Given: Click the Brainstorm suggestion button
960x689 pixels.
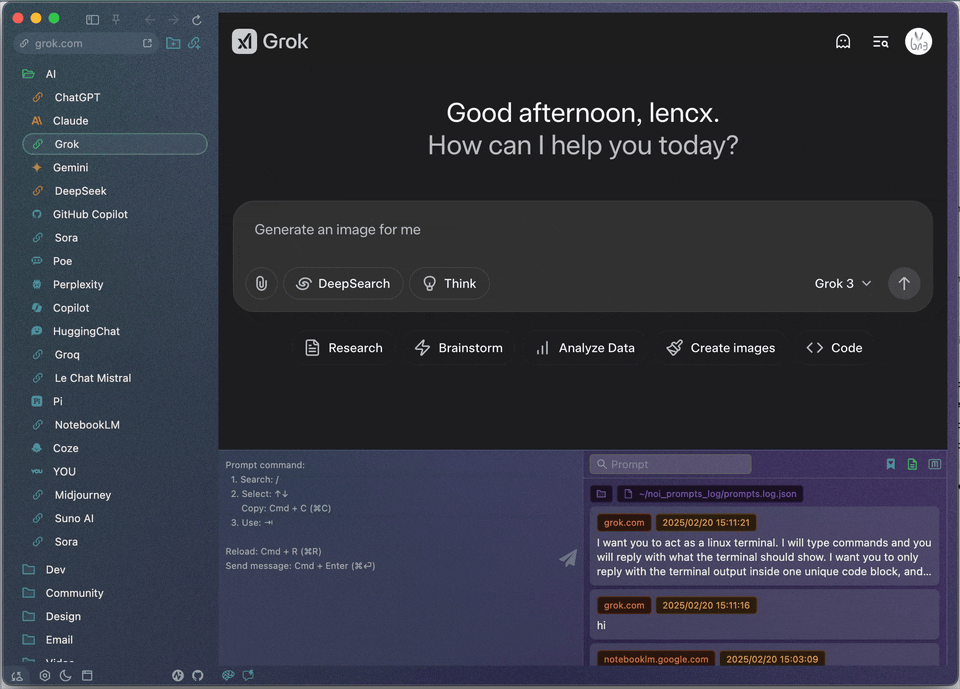Looking at the screenshot, I should click(459, 348).
